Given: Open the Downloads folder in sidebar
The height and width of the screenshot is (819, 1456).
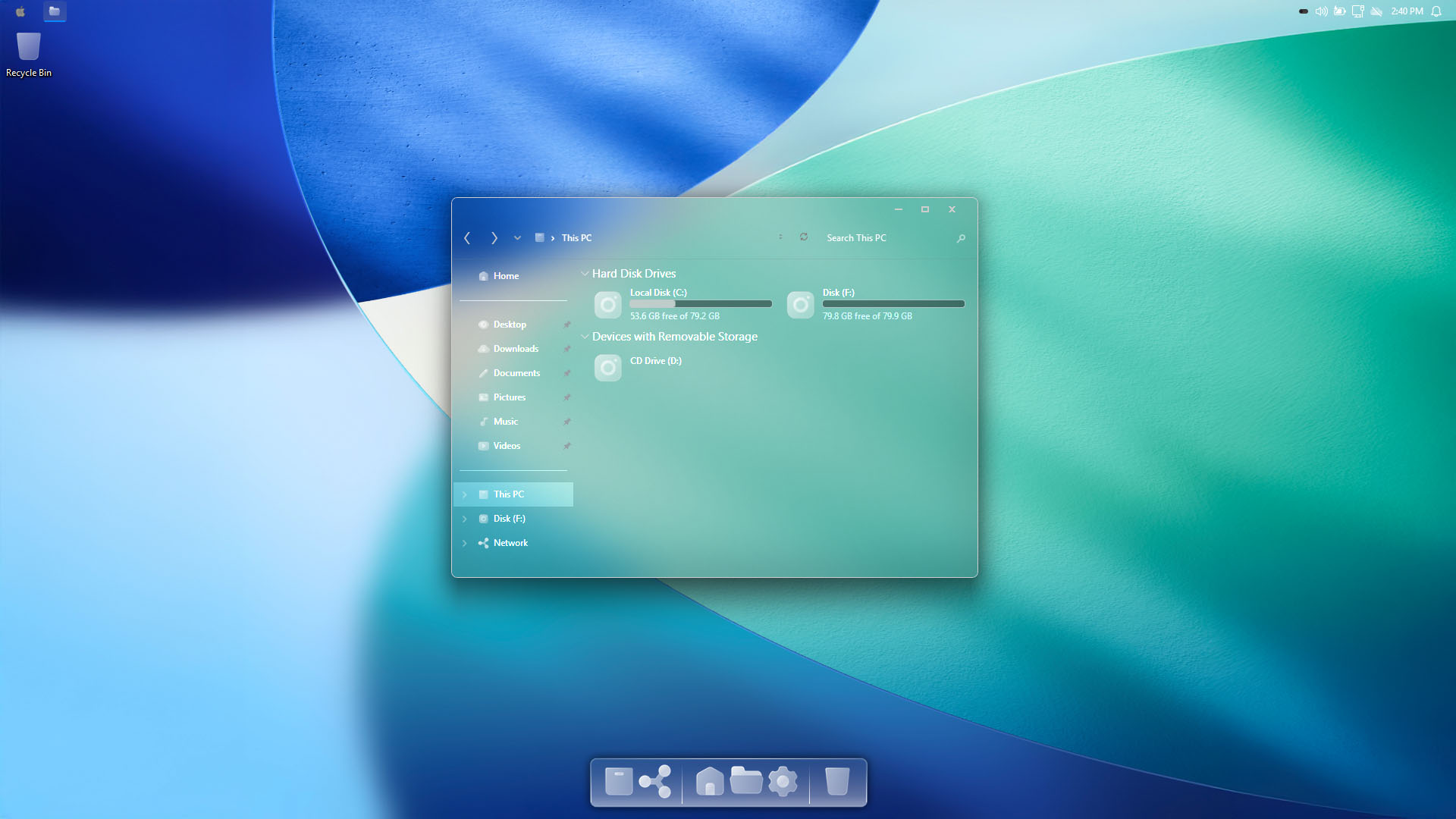Looking at the screenshot, I should point(516,349).
